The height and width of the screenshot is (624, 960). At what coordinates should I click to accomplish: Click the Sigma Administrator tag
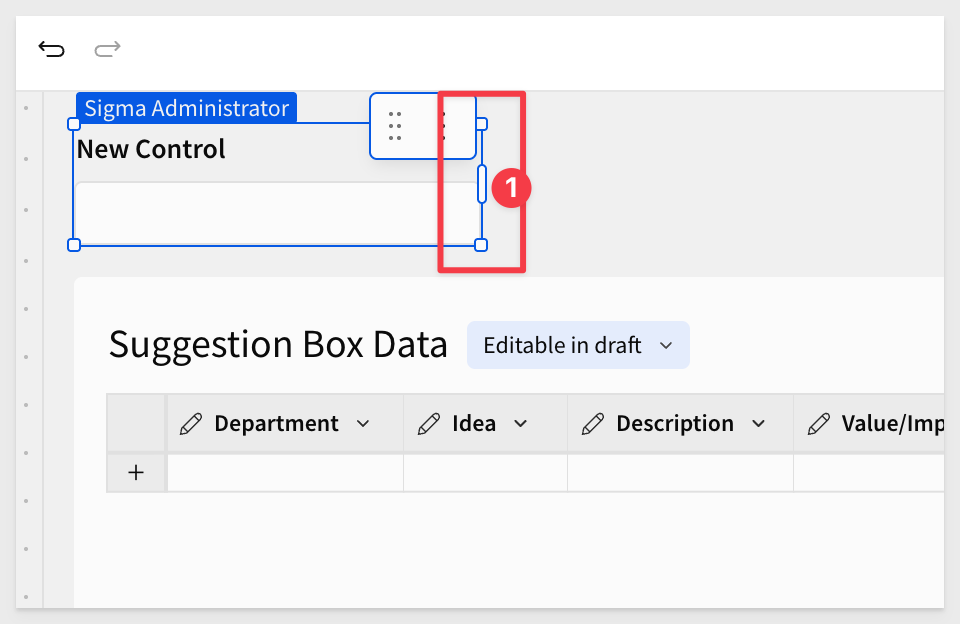point(187,108)
